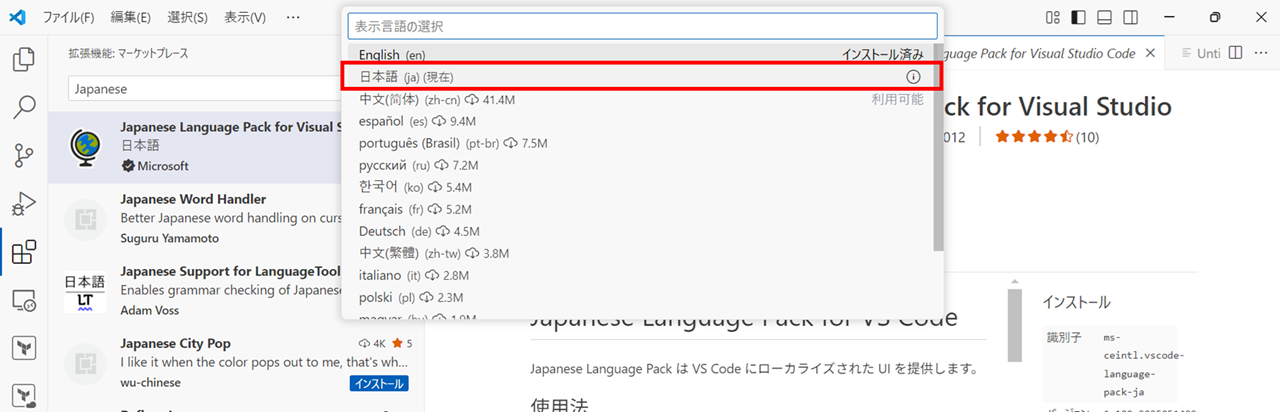Image resolution: width=1280 pixels, height=412 pixels.
Task: Click the Japanese City Pop placeholder icon
Action: click(x=85, y=365)
